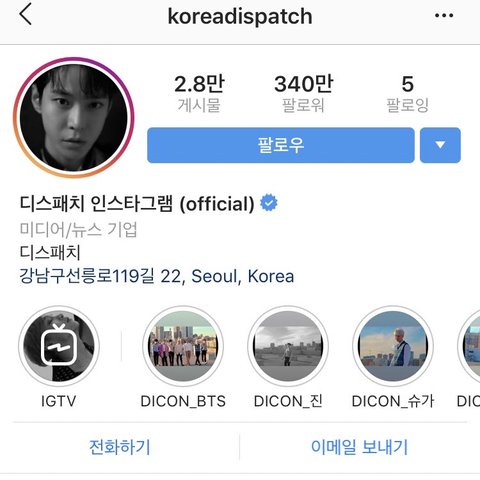Tap the blue verified badge
The width and height of the screenshot is (480, 480).
(x=269, y=203)
